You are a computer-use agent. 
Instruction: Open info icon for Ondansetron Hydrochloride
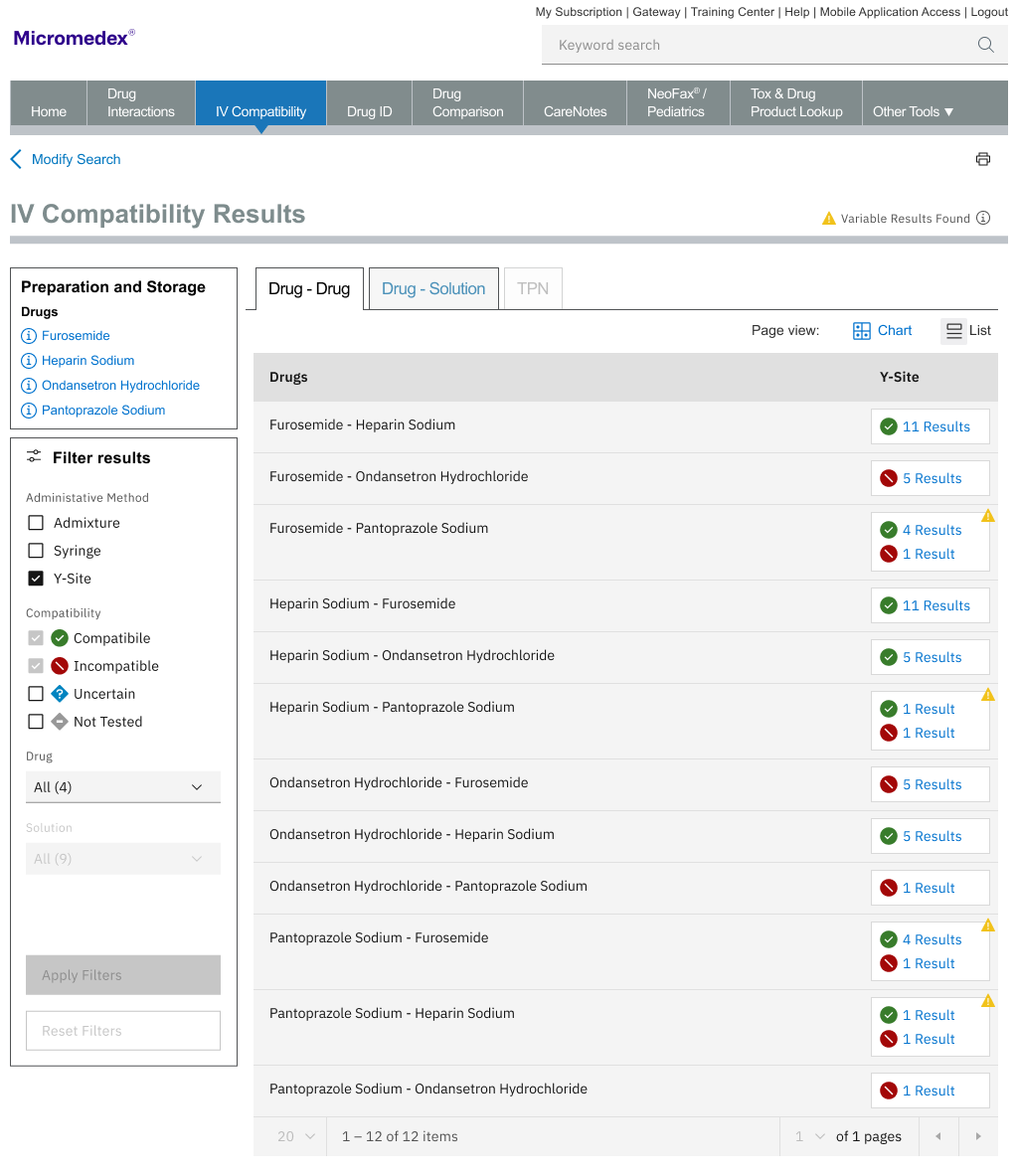(29, 386)
